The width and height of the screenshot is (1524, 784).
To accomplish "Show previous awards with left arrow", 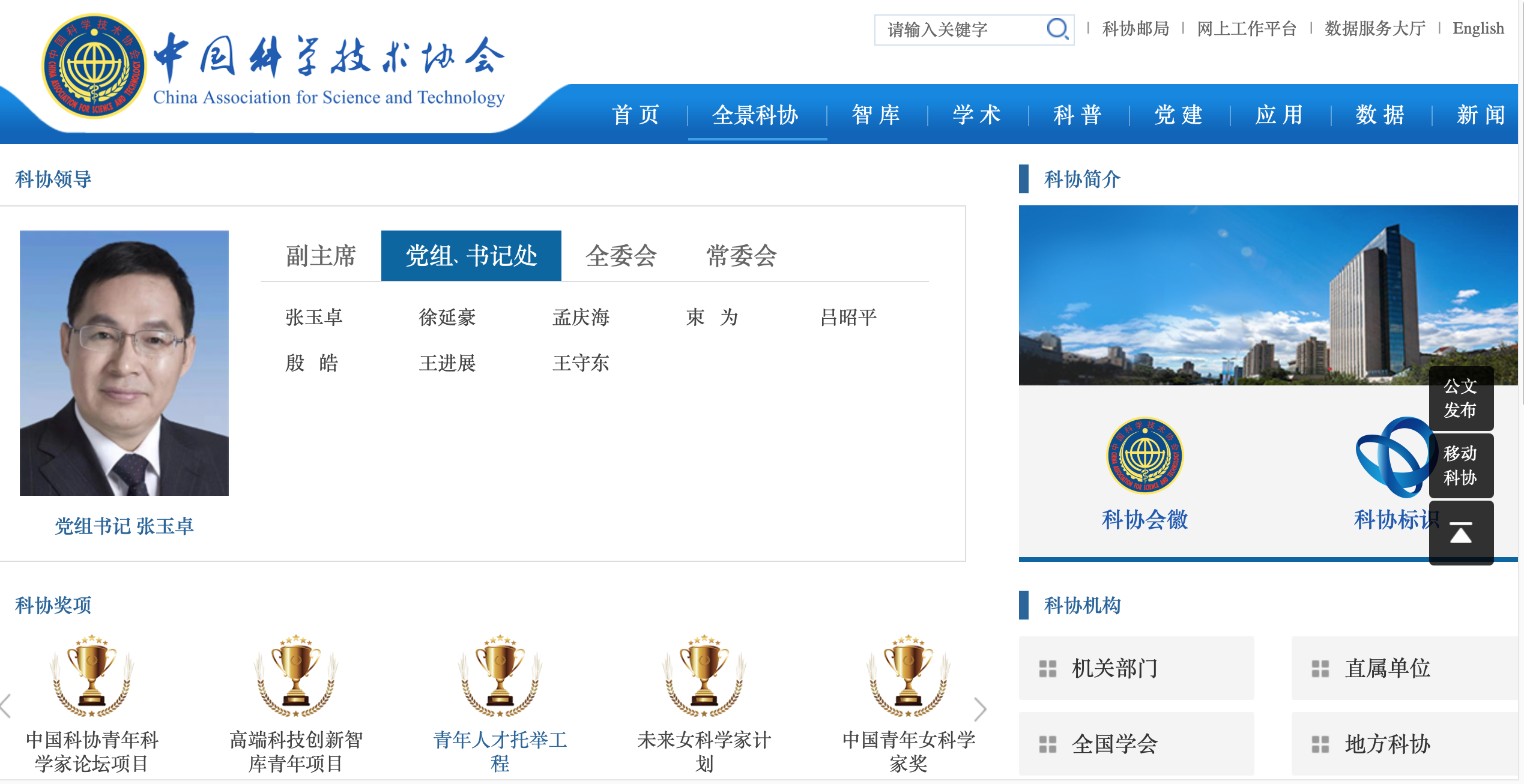I will pos(6,707).
